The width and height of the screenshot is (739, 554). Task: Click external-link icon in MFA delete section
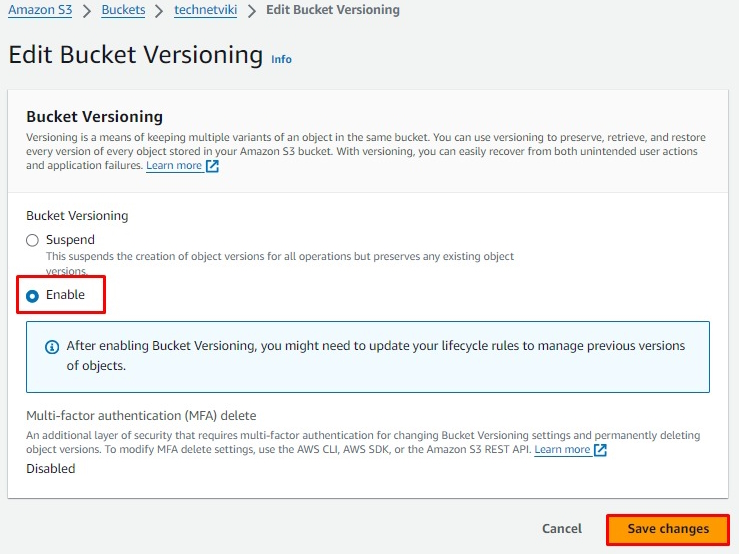600,450
